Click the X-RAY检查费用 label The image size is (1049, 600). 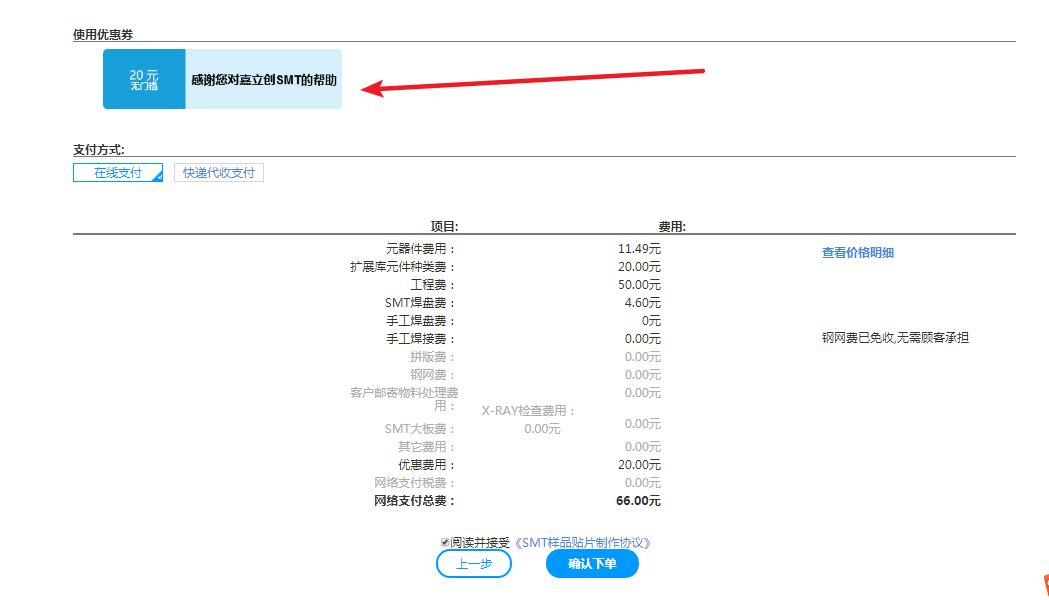[x=529, y=411]
